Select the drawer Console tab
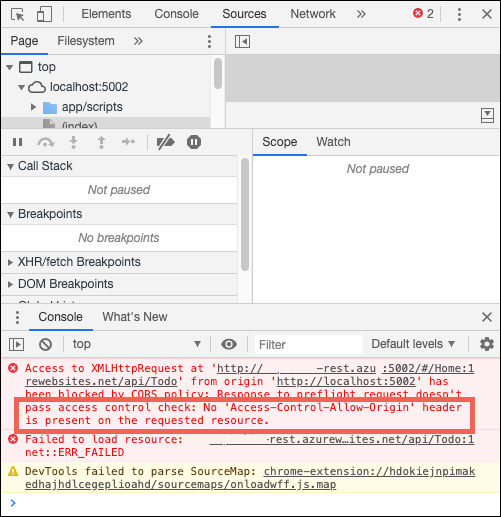Viewport: 501px width, 517px height. tap(60, 317)
